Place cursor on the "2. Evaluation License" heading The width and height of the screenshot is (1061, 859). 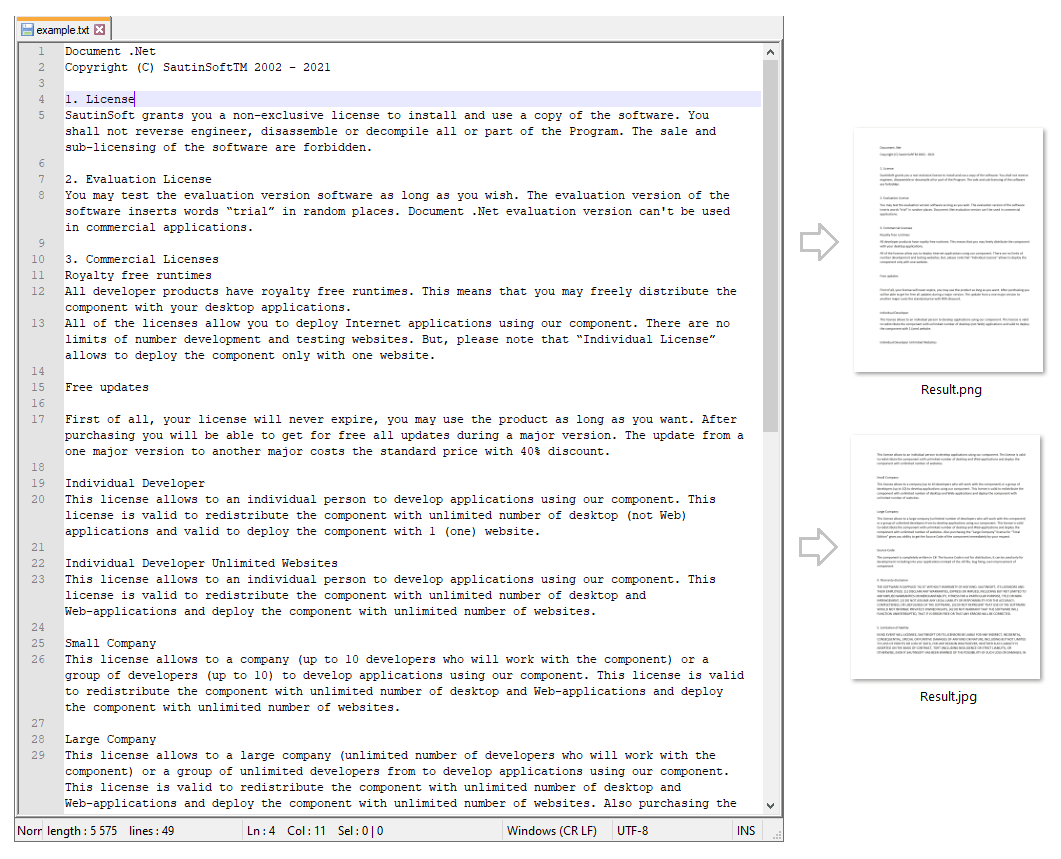click(x=138, y=179)
